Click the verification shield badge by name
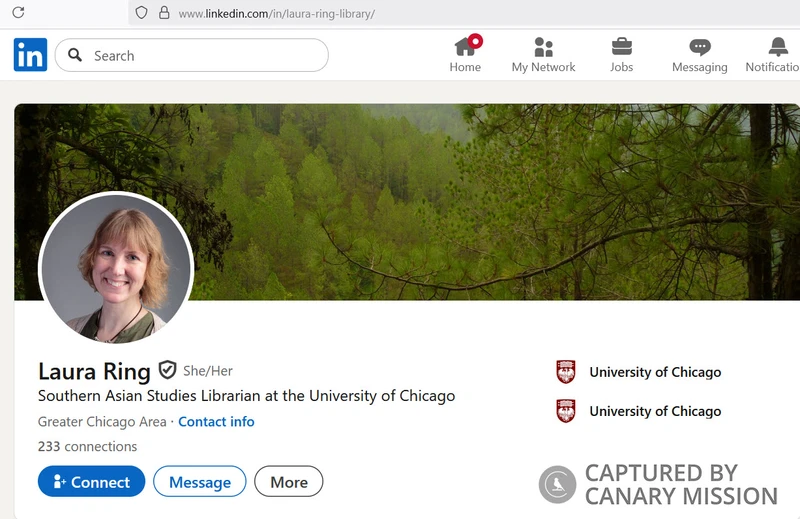The height and width of the screenshot is (519, 800). (167, 370)
